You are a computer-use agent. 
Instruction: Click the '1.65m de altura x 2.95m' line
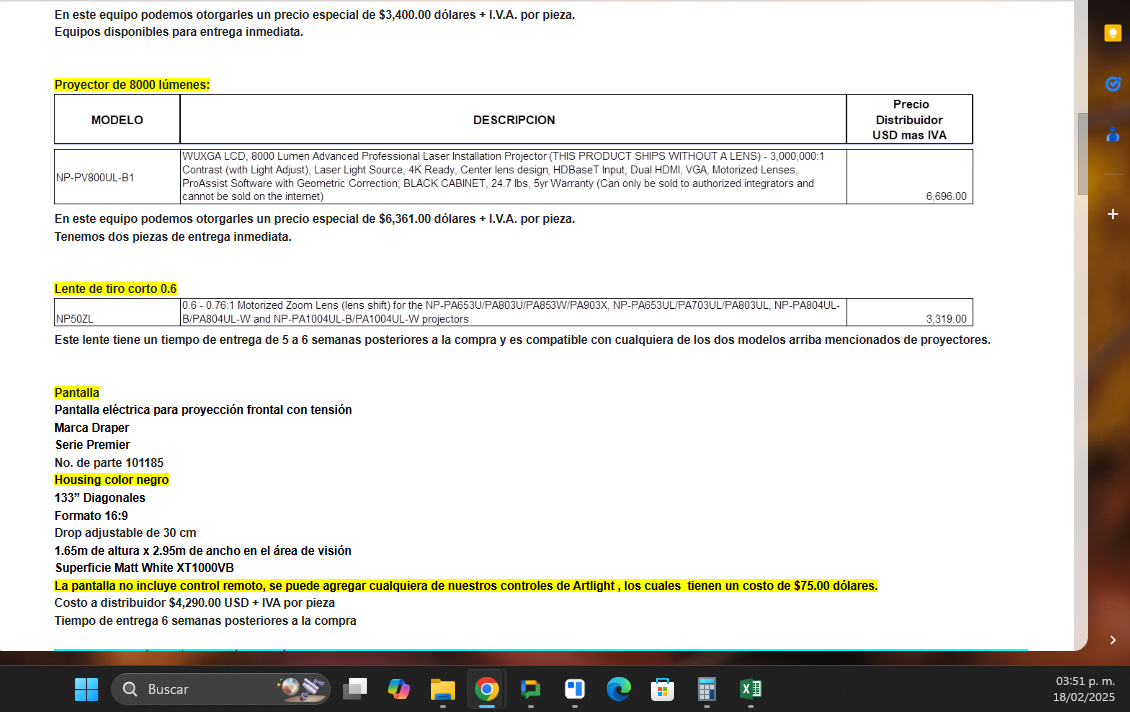(203, 551)
